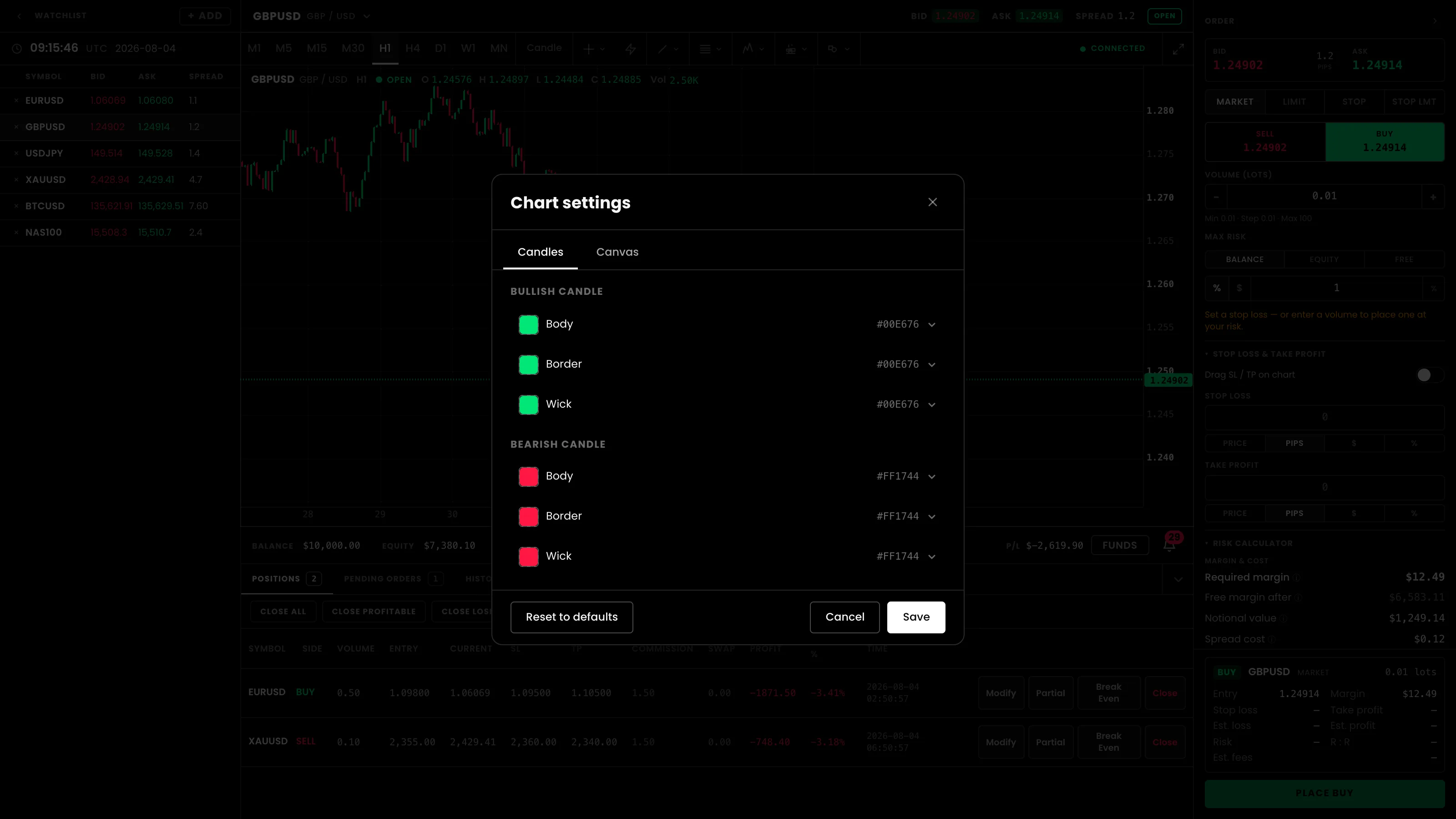Select FREE as max risk basis

coord(1404,259)
